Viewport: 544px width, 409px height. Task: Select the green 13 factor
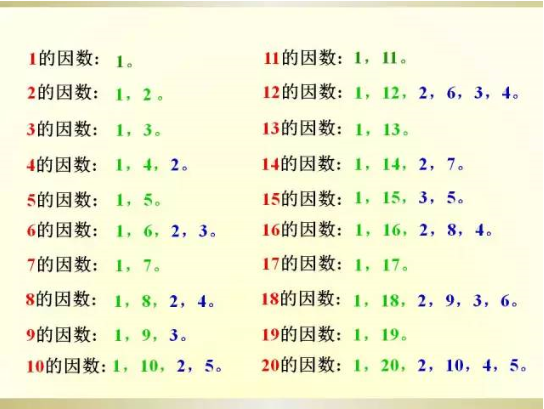pos(392,130)
